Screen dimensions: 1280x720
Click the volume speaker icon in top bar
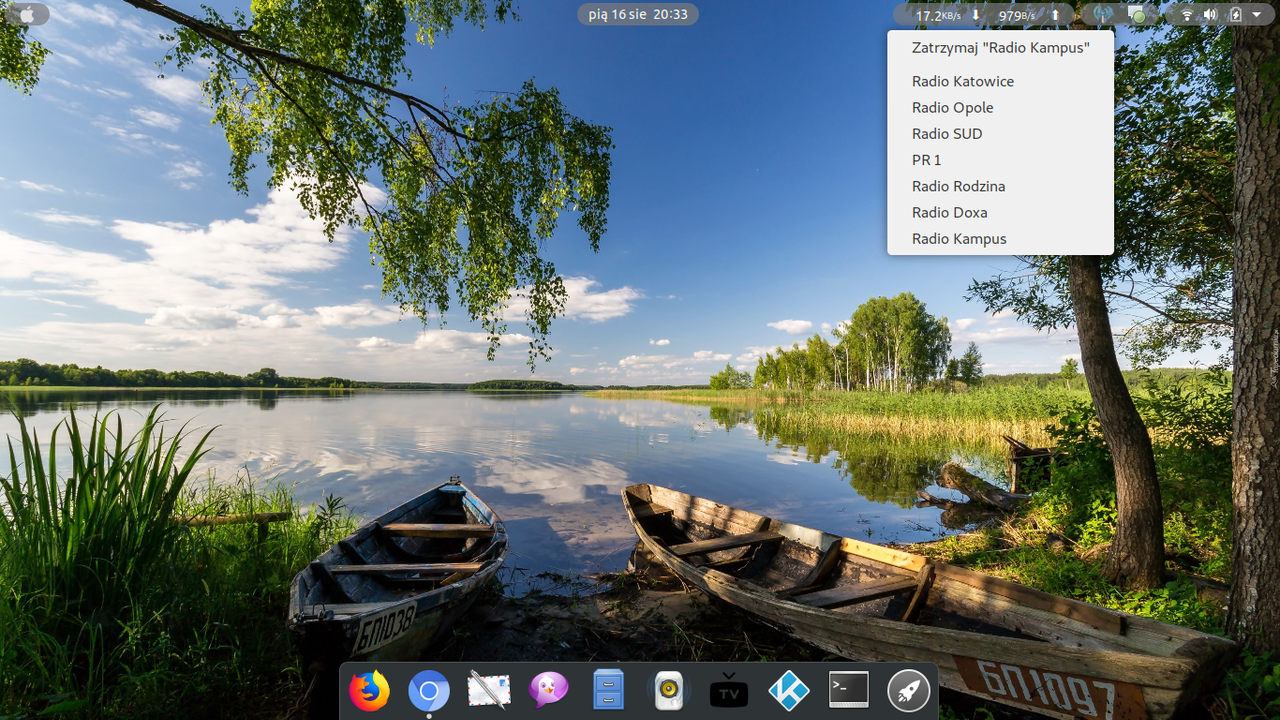tap(1210, 15)
